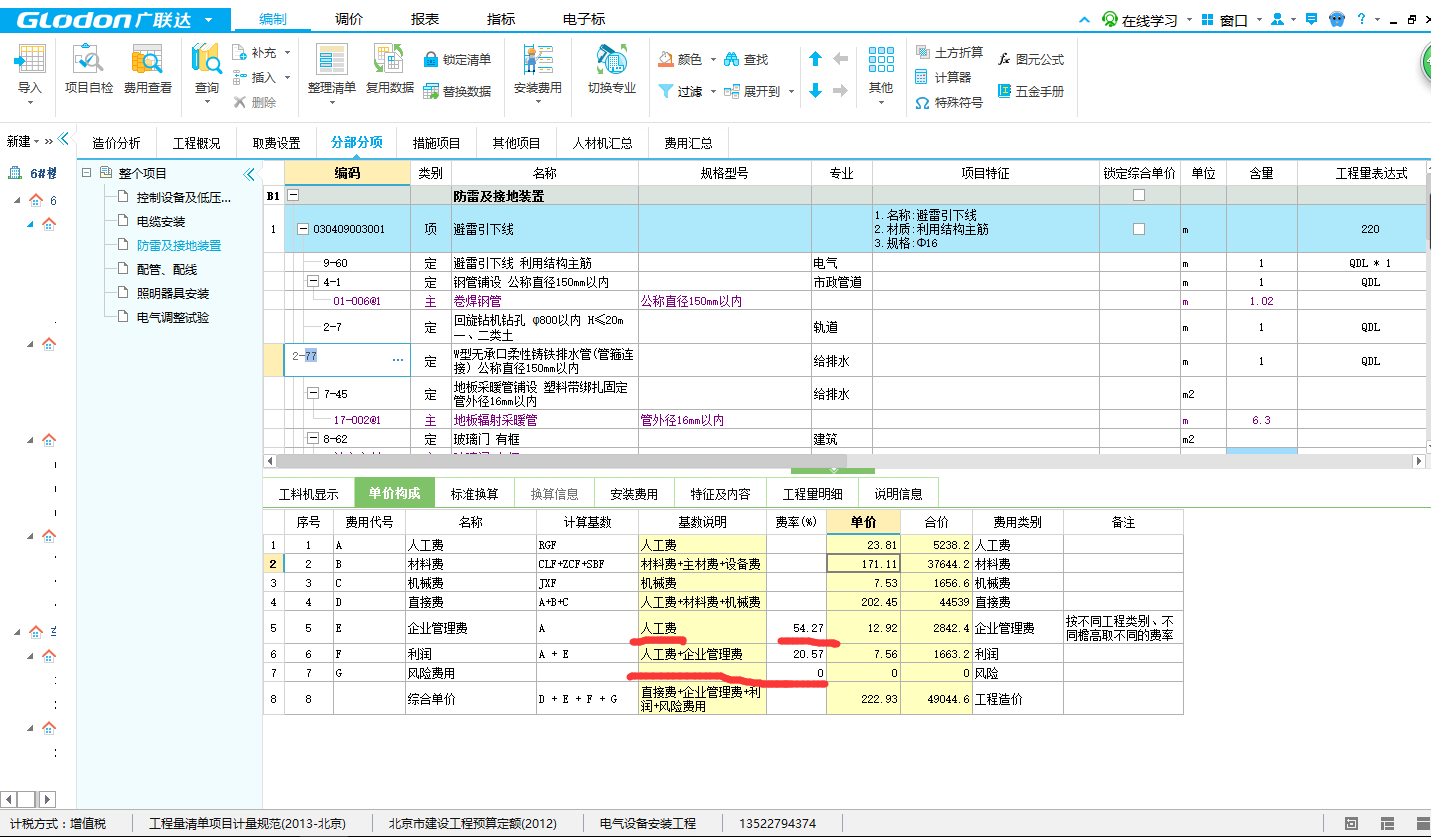Click the horizontal scrollbar of the upper table
The image size is (1431, 837).
tap(560, 460)
